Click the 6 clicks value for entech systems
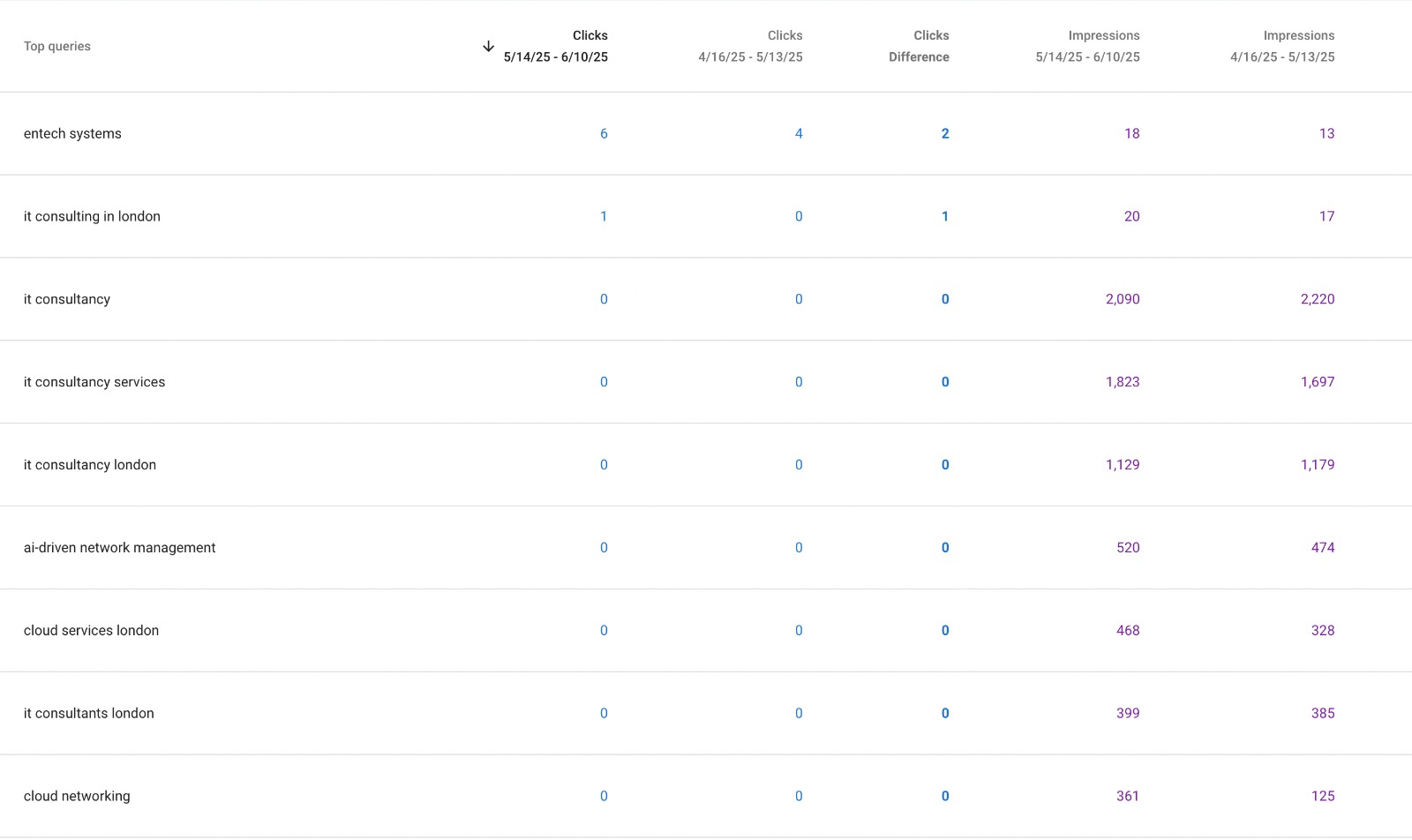 pos(604,133)
